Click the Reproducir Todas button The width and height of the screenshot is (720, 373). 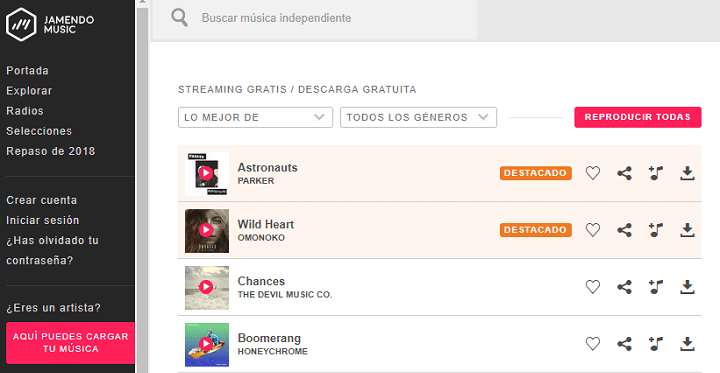638,117
